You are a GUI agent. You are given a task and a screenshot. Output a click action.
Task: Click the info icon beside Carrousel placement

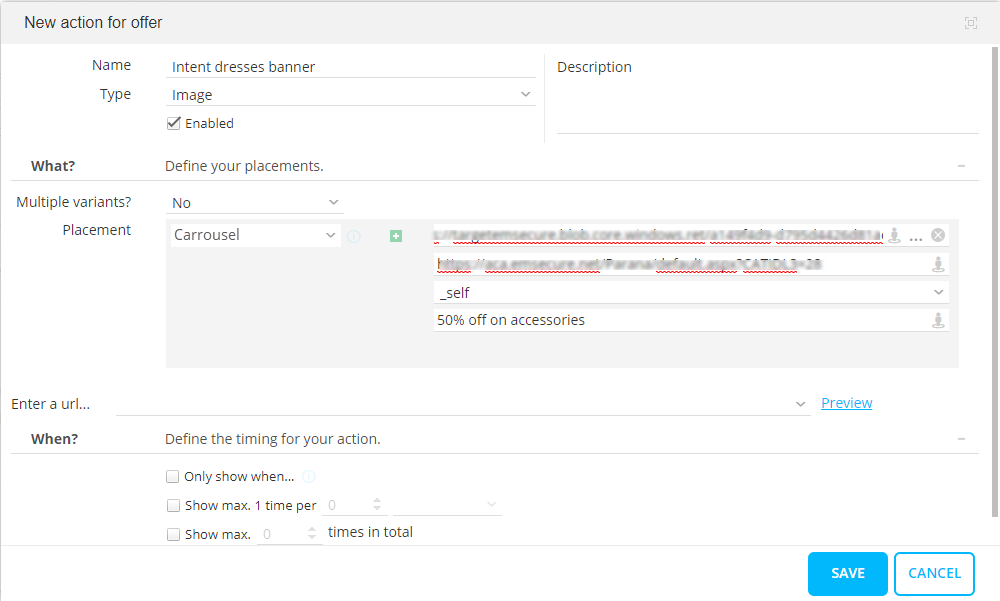[354, 236]
